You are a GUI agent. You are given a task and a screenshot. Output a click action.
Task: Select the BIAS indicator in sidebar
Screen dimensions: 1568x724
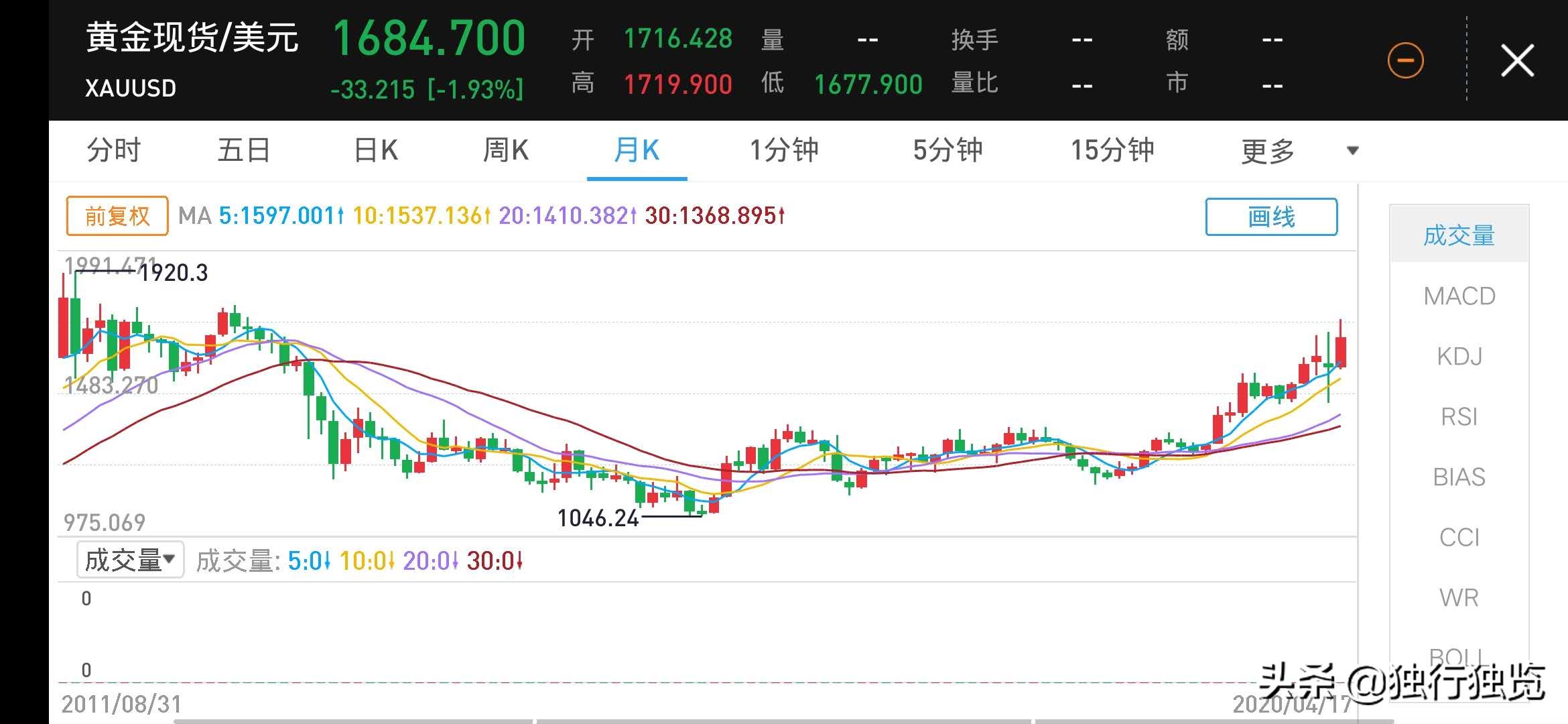click(x=1459, y=477)
